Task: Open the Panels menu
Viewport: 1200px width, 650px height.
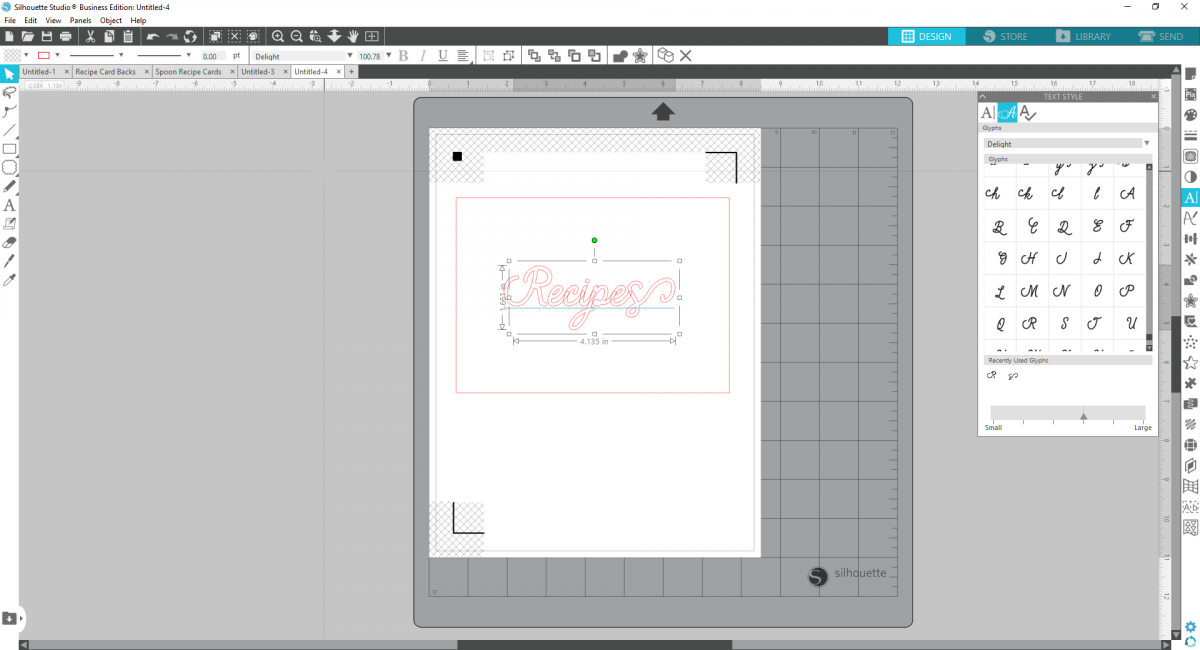Action: coord(81,20)
